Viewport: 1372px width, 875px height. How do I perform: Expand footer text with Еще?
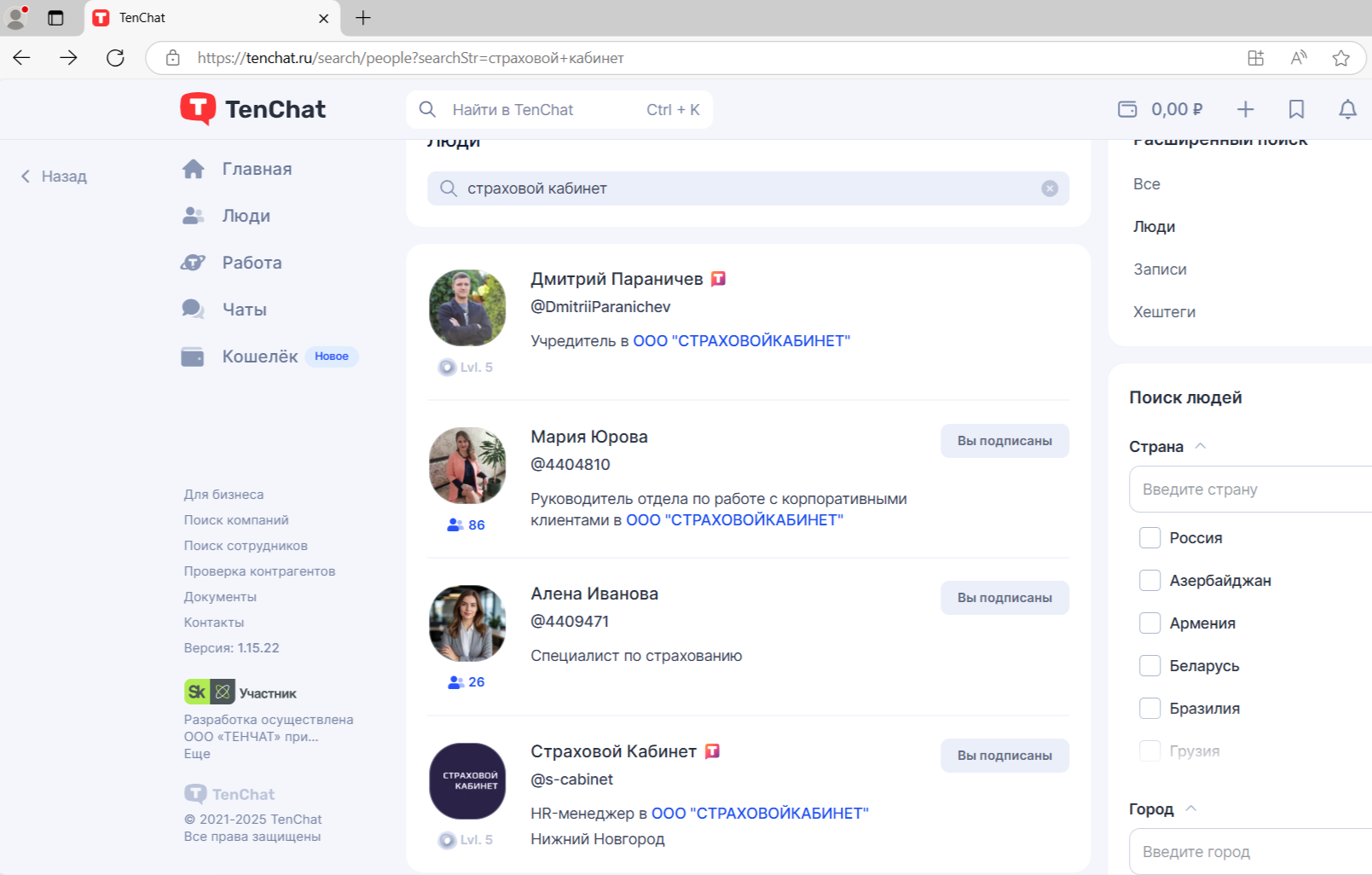pos(197,754)
